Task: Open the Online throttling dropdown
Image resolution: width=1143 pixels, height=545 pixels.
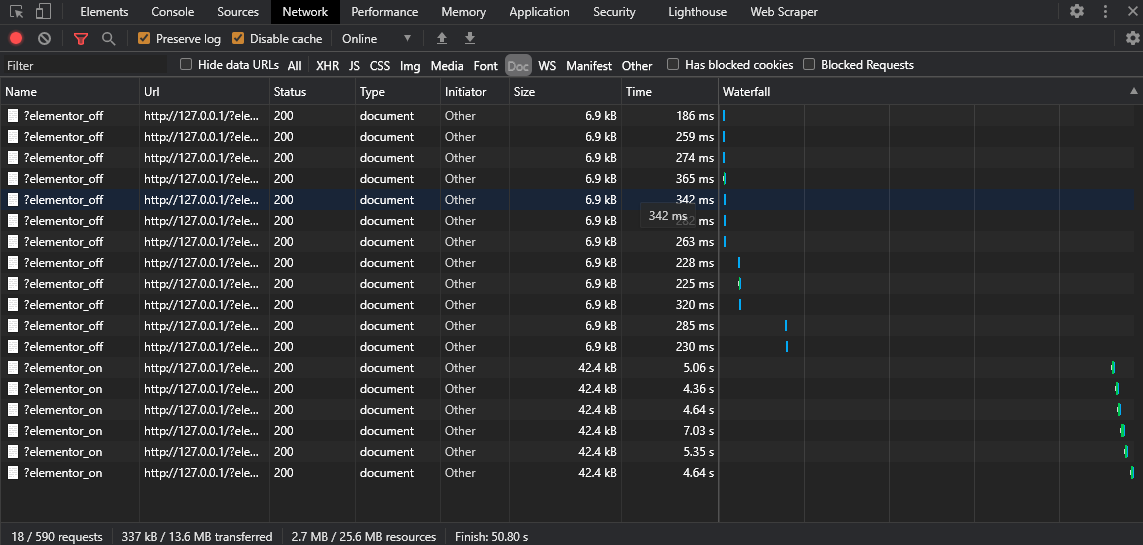Action: [377, 39]
